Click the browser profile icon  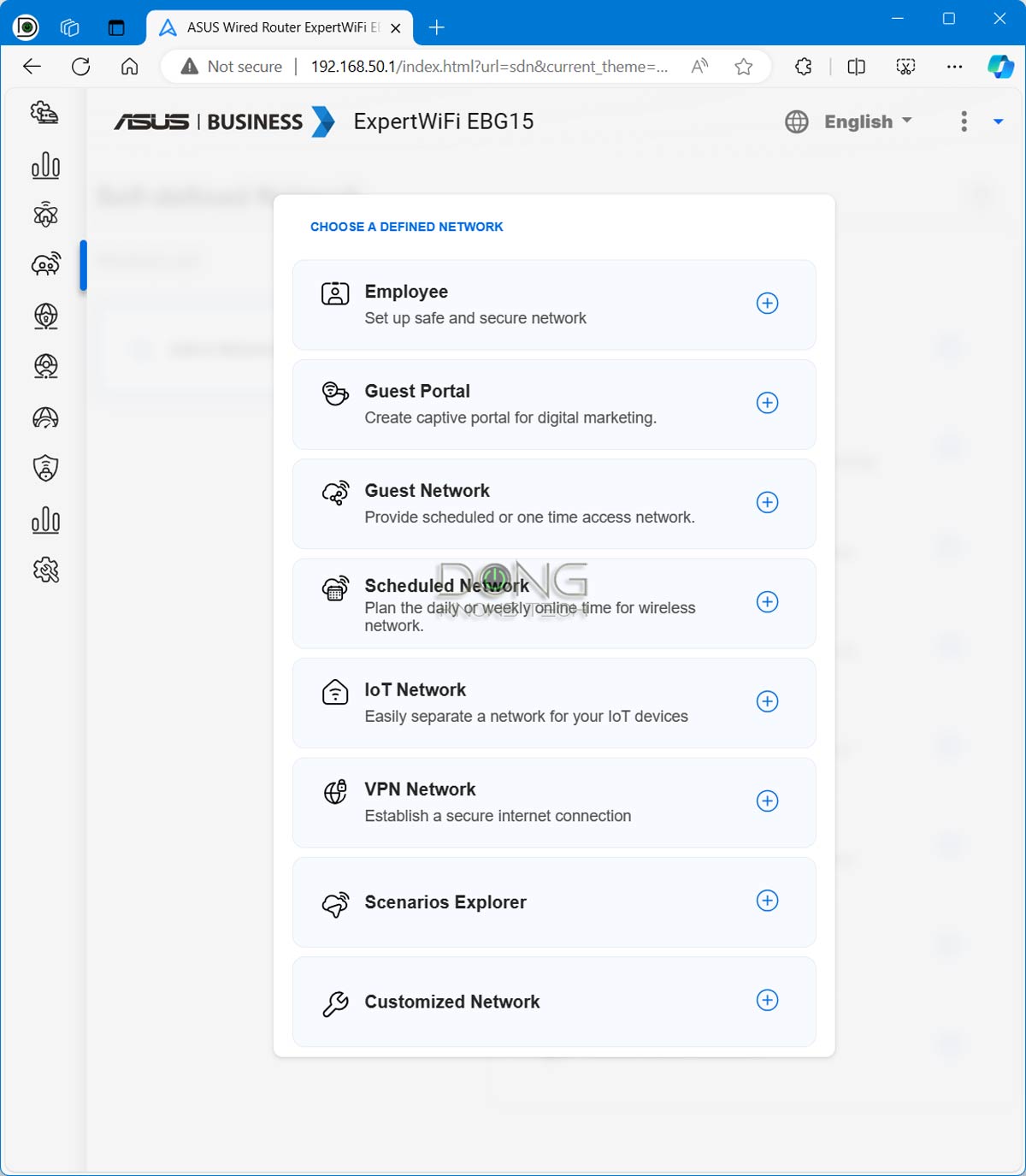(x=27, y=27)
